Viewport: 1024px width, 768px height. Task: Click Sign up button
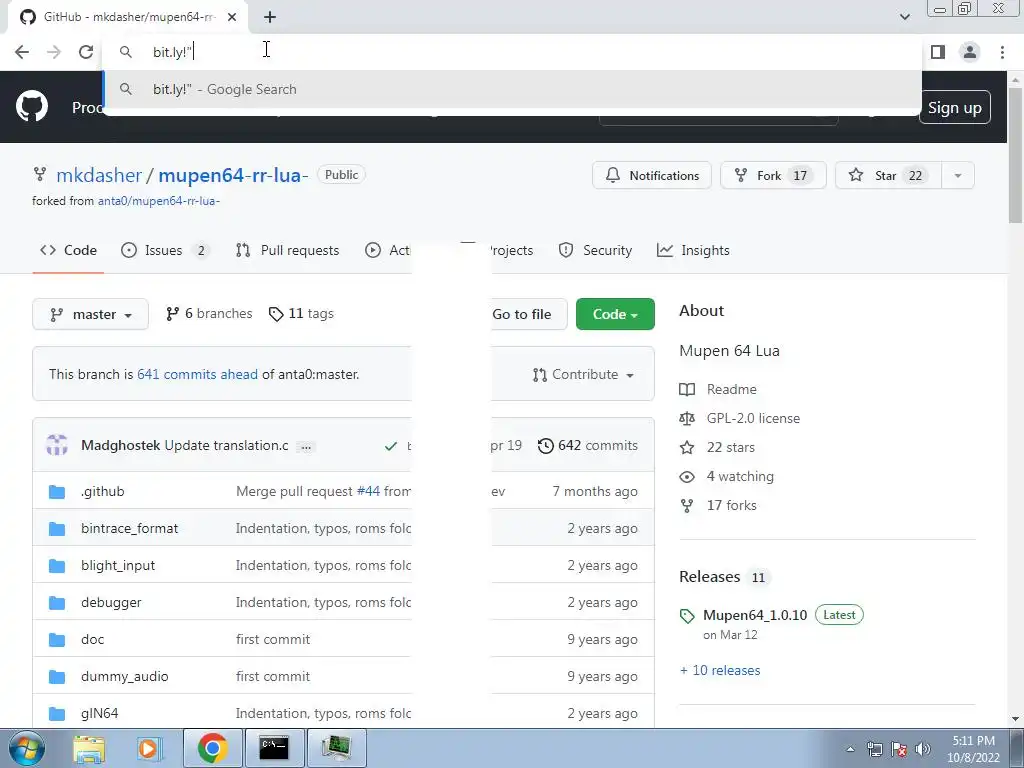click(955, 108)
